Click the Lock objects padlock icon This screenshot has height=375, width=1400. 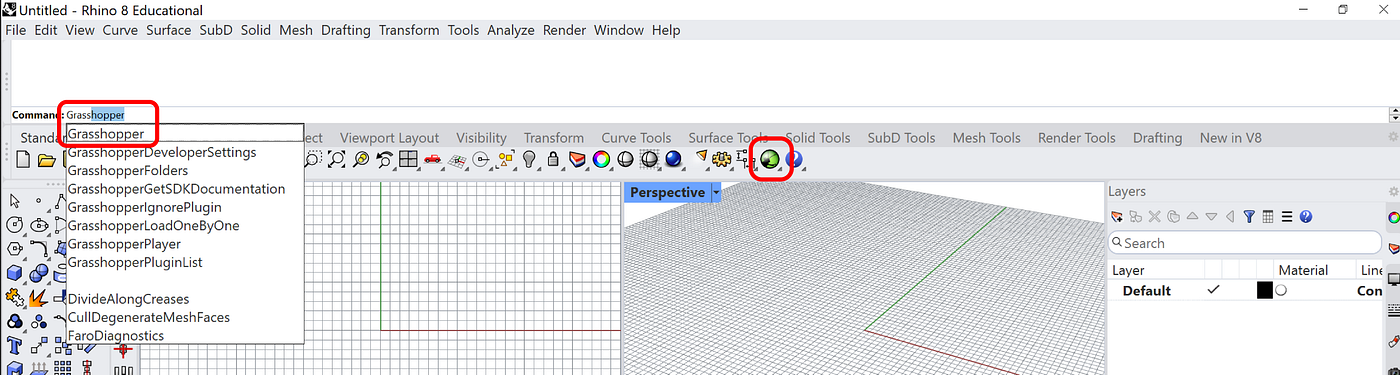click(553, 159)
